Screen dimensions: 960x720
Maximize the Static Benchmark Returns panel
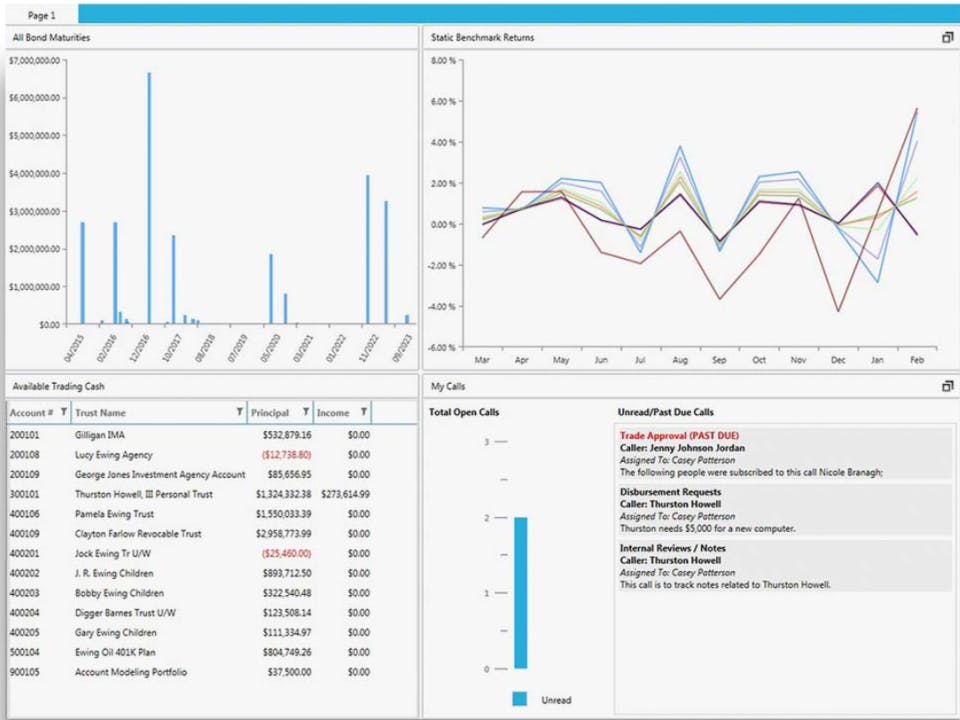click(x=947, y=37)
